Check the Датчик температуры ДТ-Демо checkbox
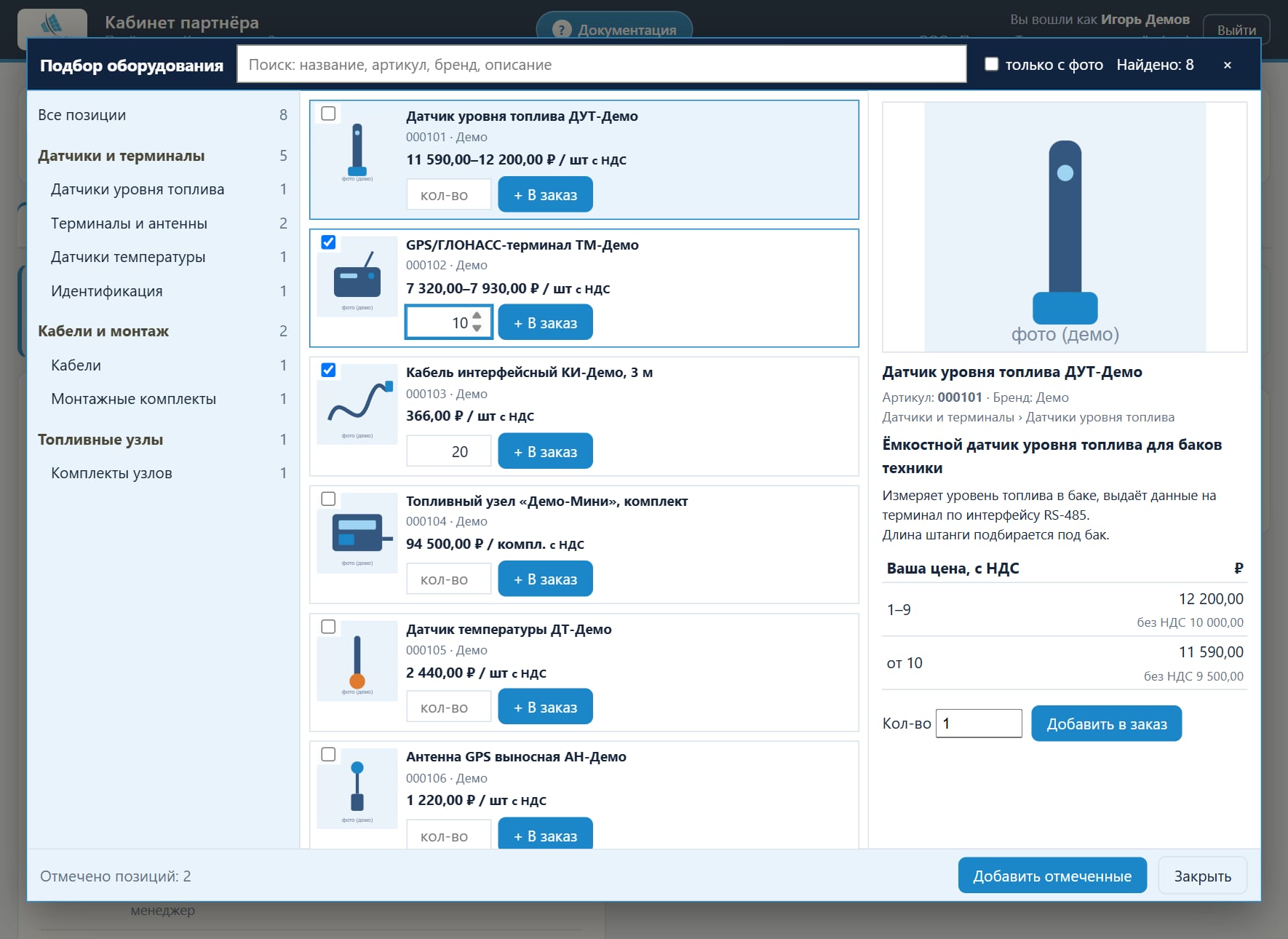Screen dimensions: 1288x939 tap(328, 627)
